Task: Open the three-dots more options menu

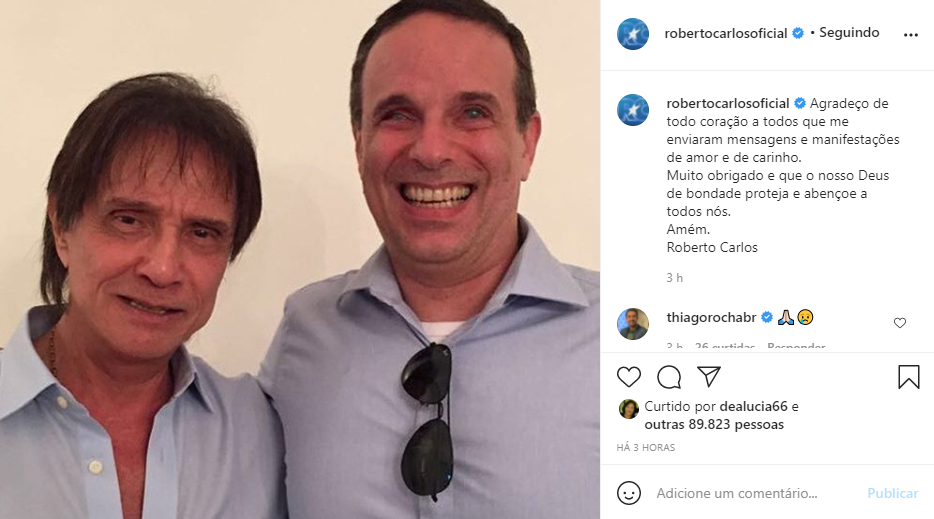Action: [x=910, y=34]
